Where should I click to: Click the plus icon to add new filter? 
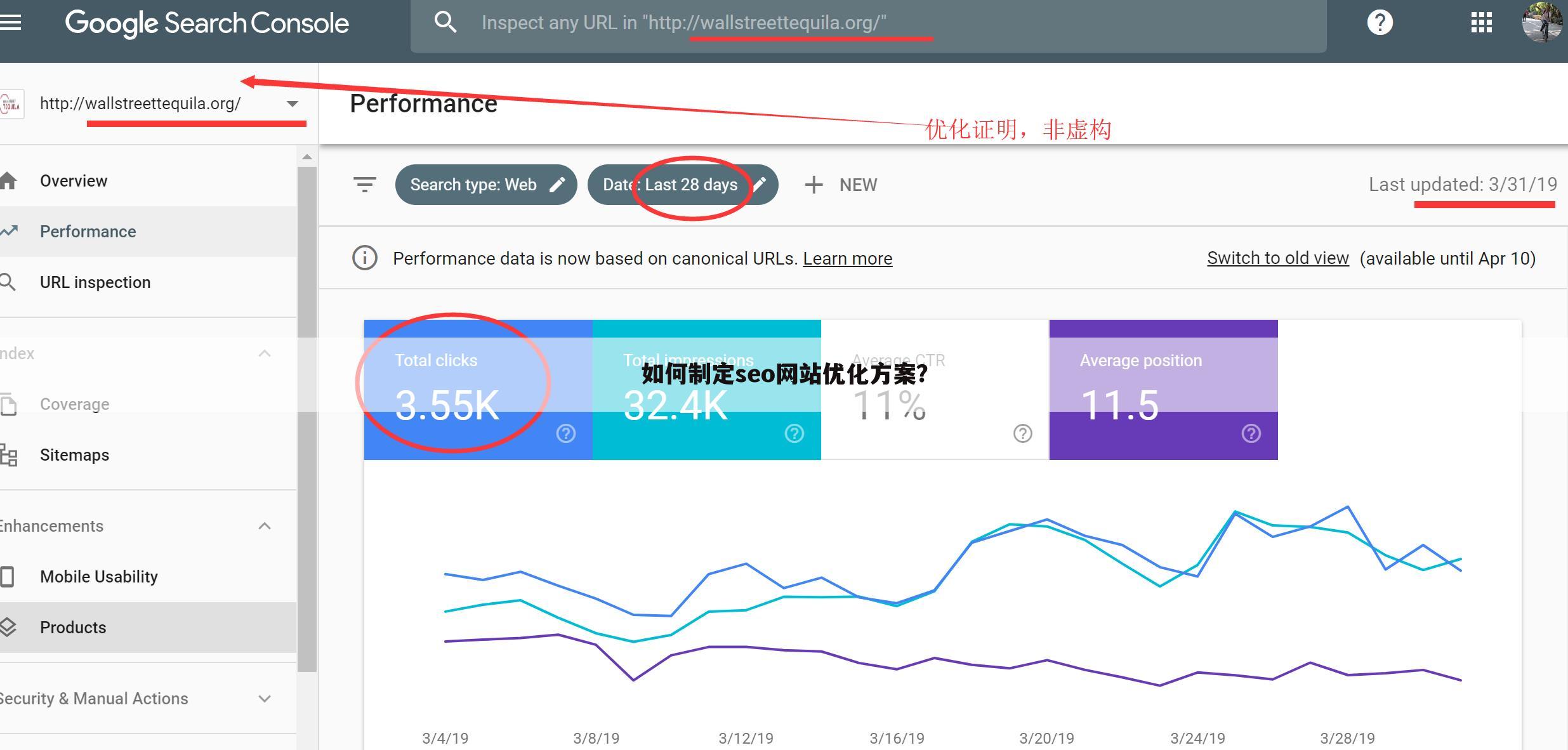tap(814, 185)
